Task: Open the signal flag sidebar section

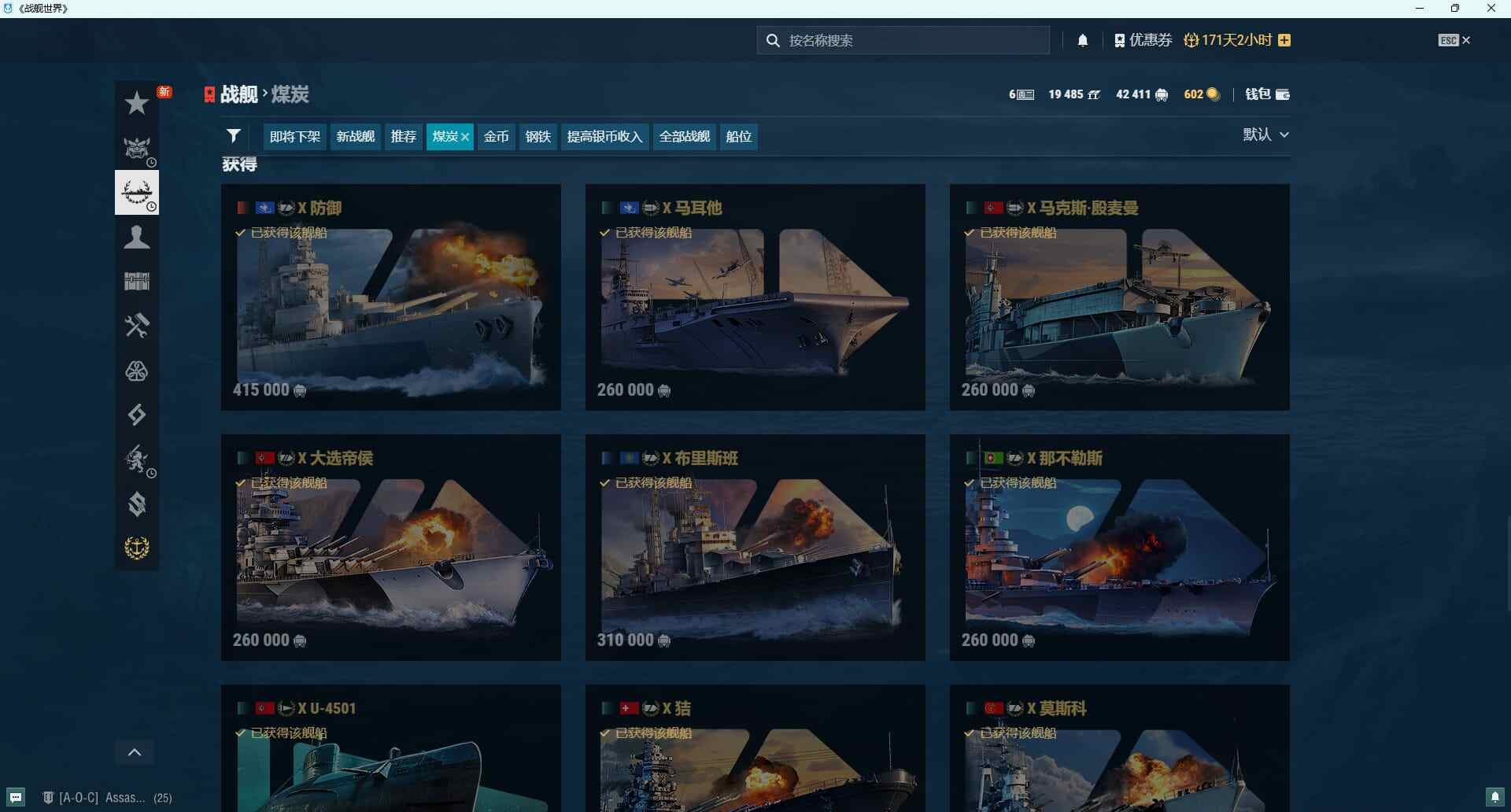Action: pos(137,415)
